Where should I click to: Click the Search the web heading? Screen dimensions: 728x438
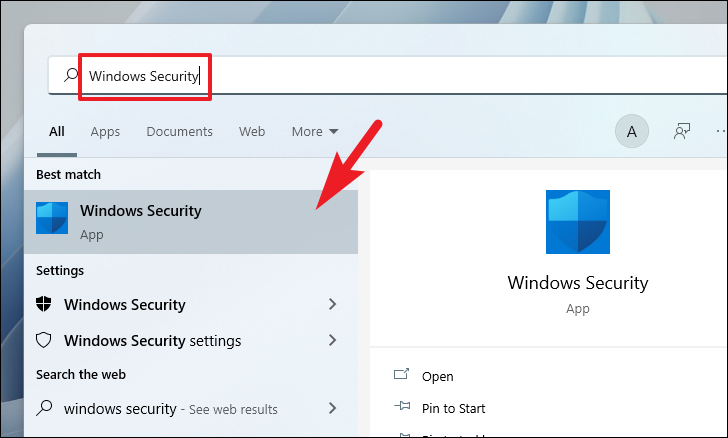tap(81, 374)
